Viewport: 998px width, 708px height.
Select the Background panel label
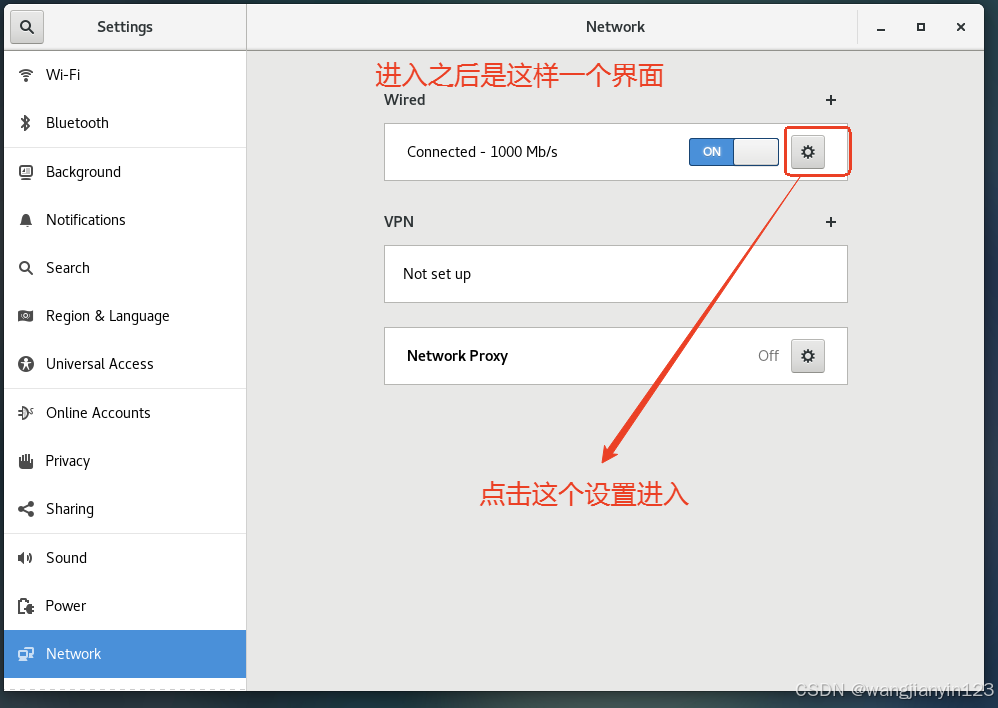point(83,172)
